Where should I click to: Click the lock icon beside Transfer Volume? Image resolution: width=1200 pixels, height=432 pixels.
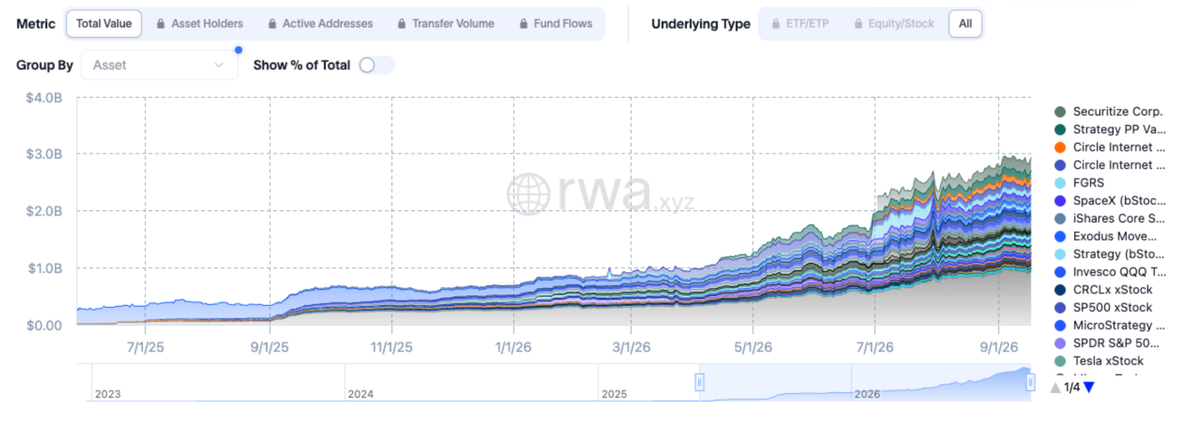click(x=401, y=23)
